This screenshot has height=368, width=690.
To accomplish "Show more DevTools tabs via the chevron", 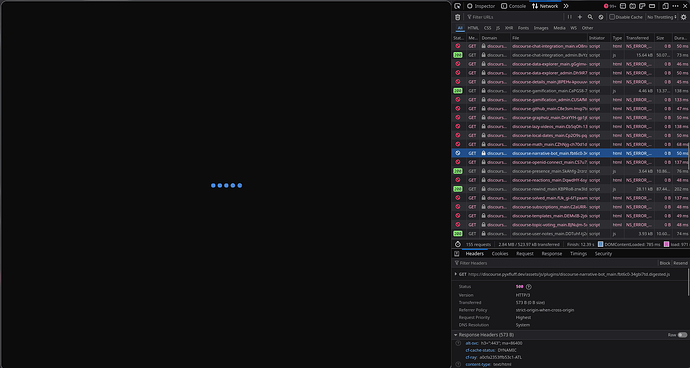I will pyautogui.click(x=566, y=6).
